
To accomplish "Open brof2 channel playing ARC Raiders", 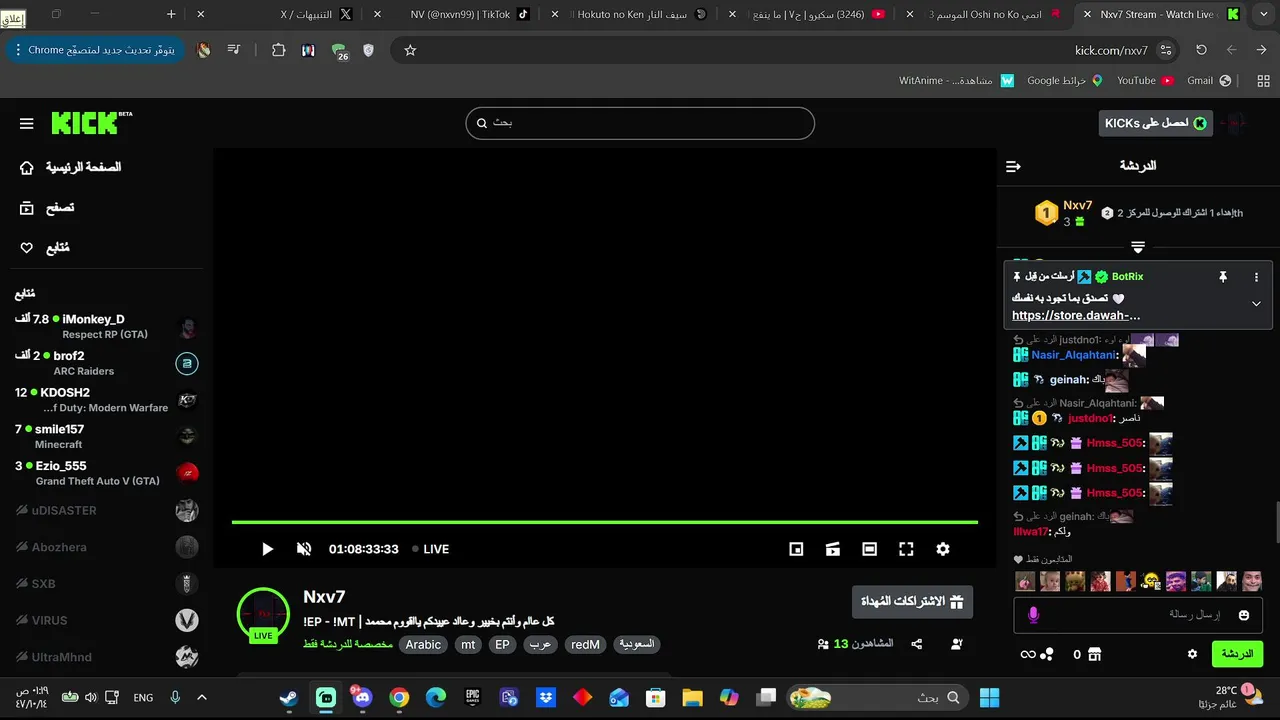I will coord(107,363).
